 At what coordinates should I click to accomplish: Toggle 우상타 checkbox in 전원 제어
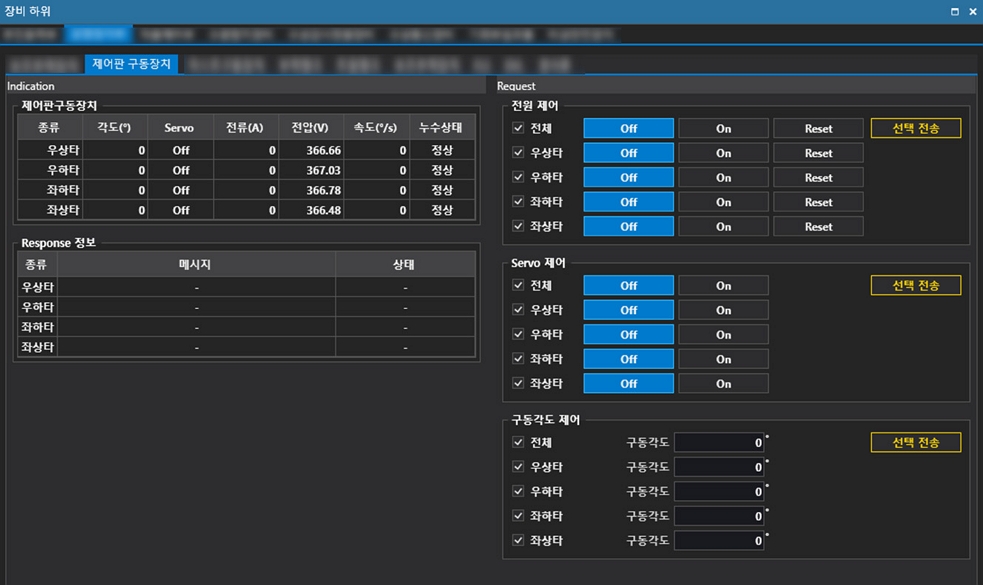(x=518, y=152)
